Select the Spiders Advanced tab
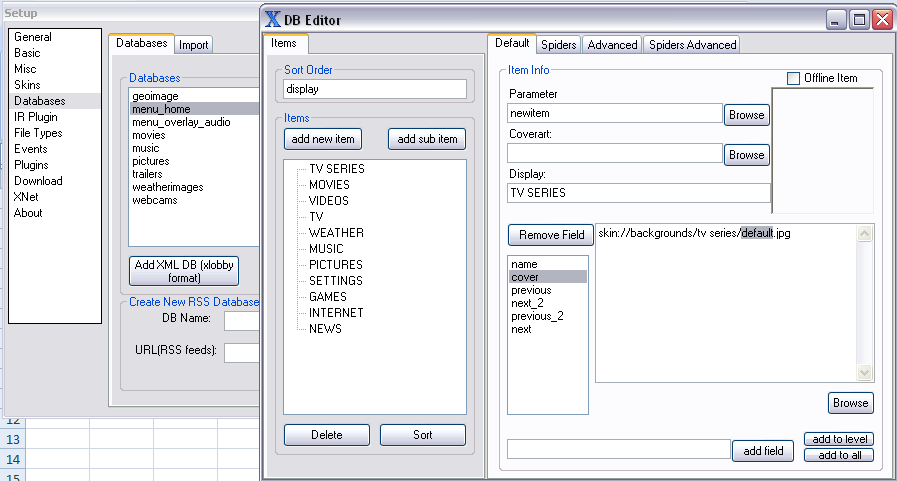The image size is (897, 481). 692,45
